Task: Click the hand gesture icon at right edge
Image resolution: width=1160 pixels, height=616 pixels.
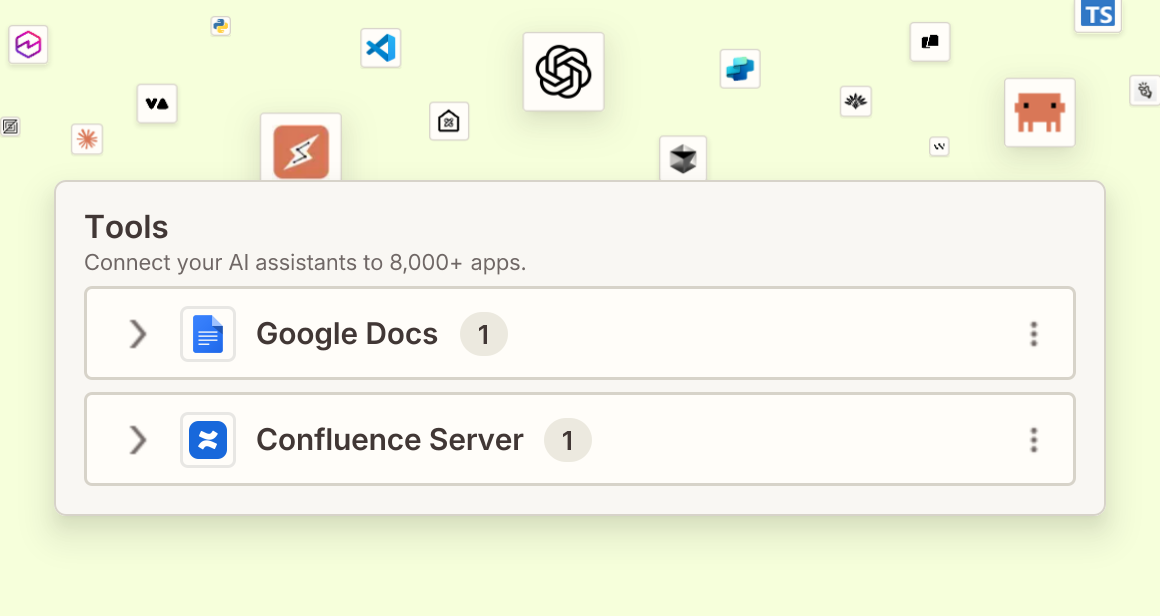Action: coord(1144,90)
